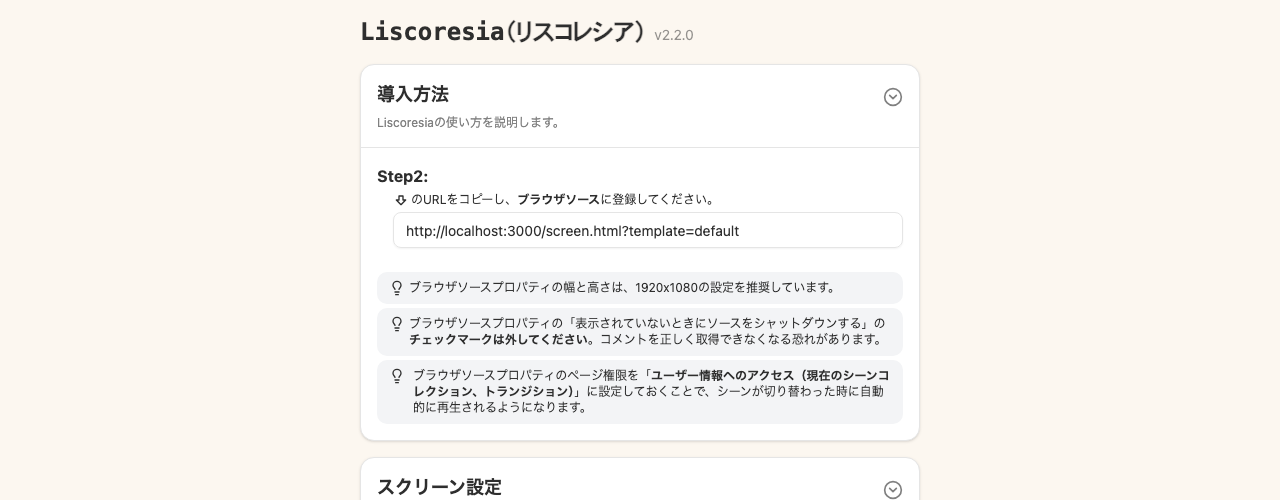Click the bold ブラウザソース text
Viewport: 1280px width, 500px height.
559,199
